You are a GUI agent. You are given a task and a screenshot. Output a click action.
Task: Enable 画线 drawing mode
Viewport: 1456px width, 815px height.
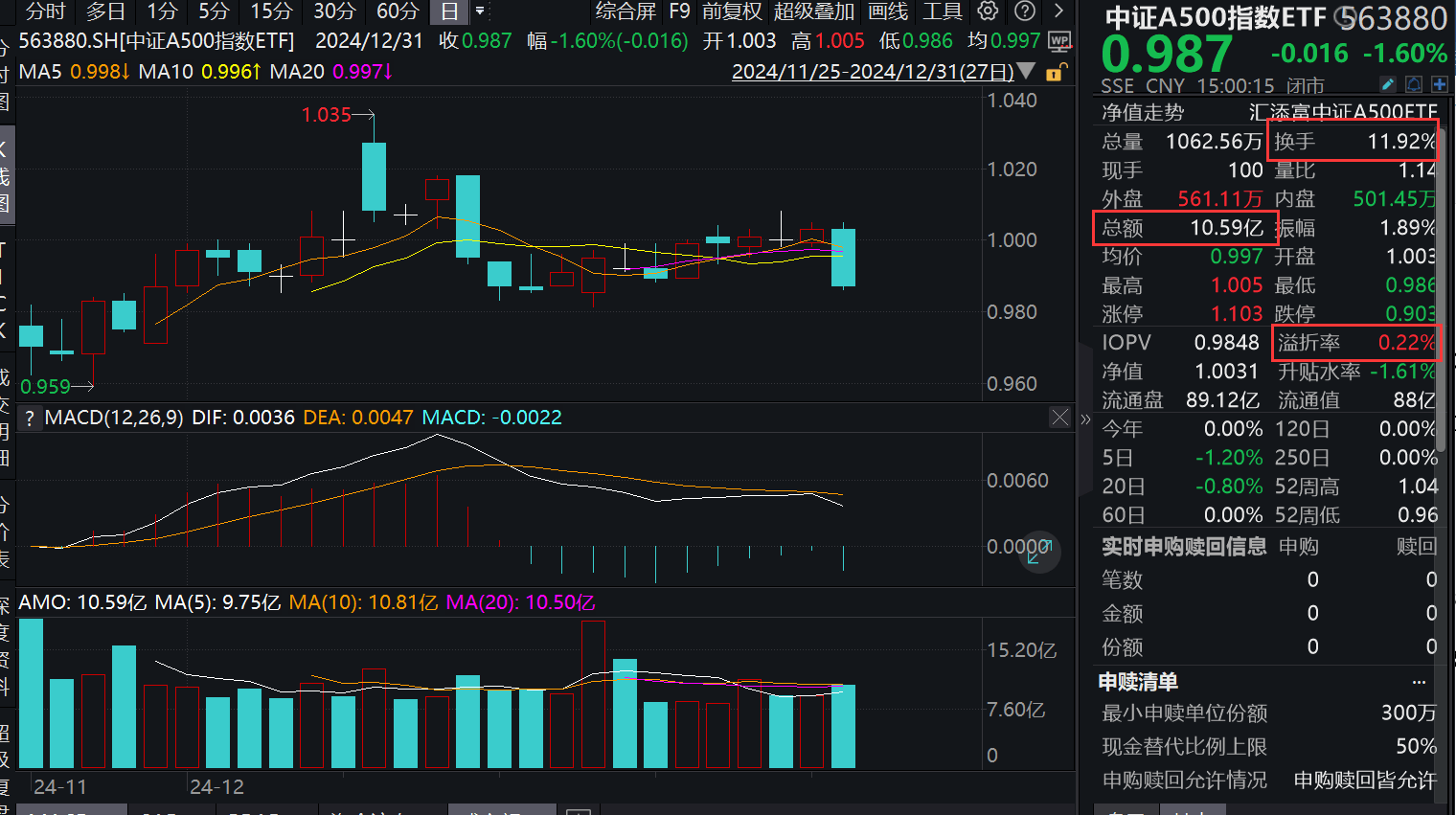point(887,11)
